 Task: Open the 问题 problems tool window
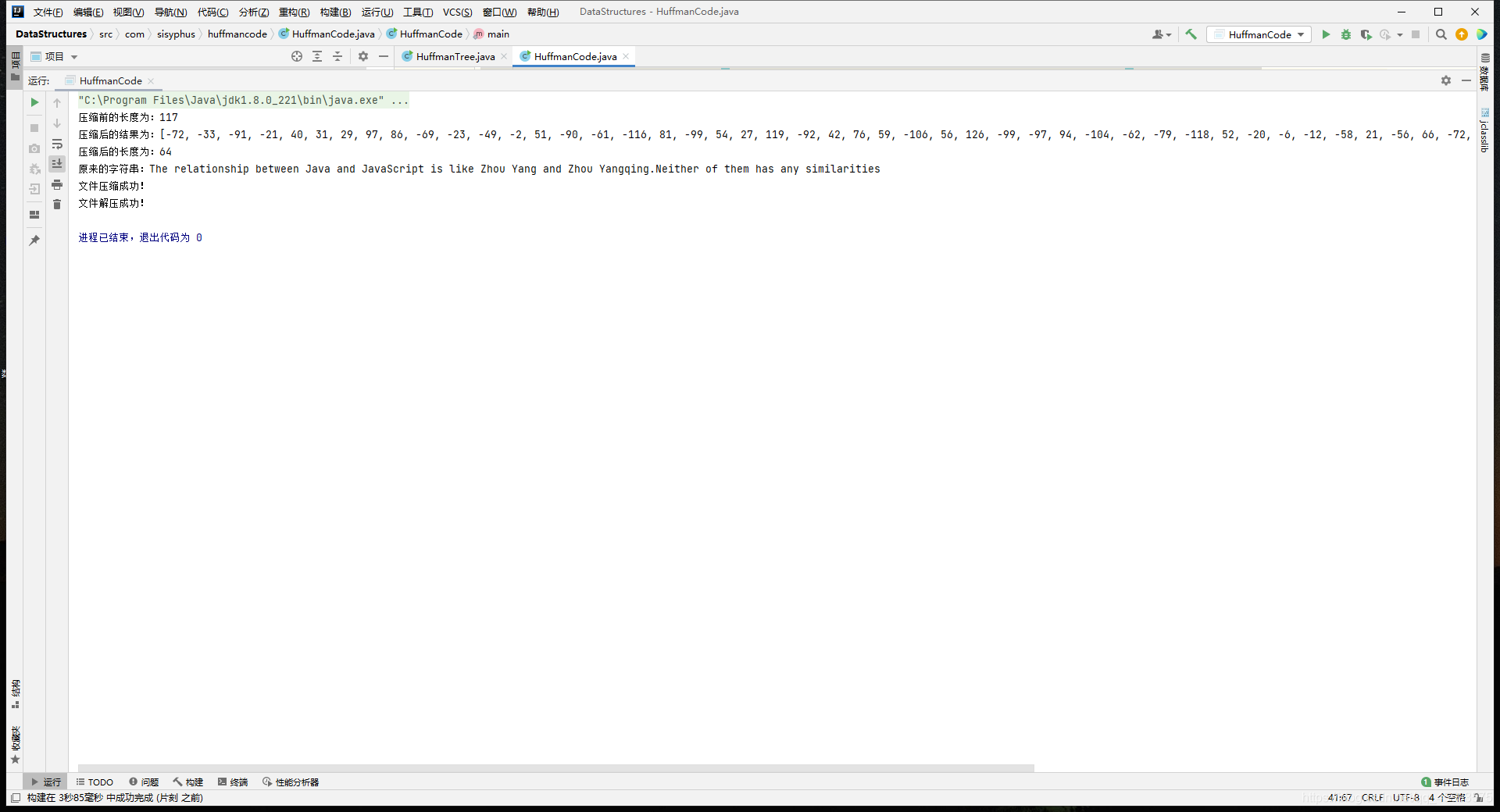coord(144,782)
